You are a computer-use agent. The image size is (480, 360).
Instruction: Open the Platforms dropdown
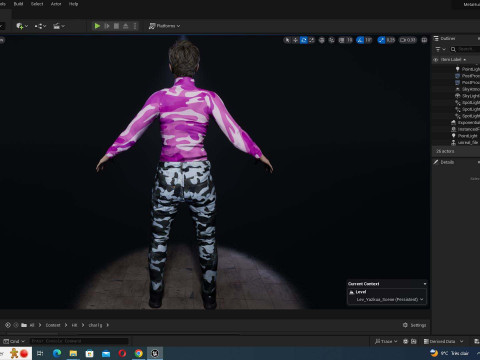[x=164, y=26]
